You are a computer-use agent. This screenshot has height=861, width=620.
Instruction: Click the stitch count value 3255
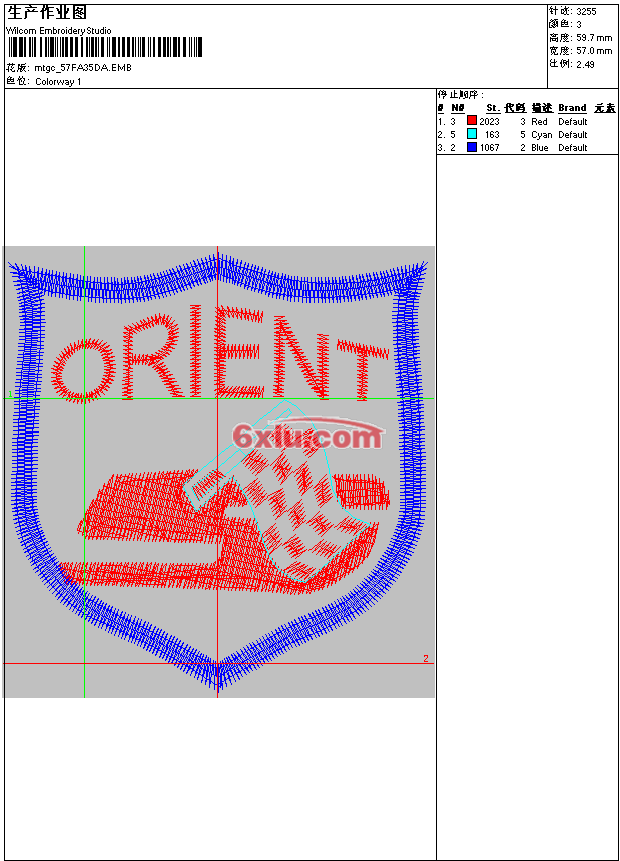click(x=586, y=12)
